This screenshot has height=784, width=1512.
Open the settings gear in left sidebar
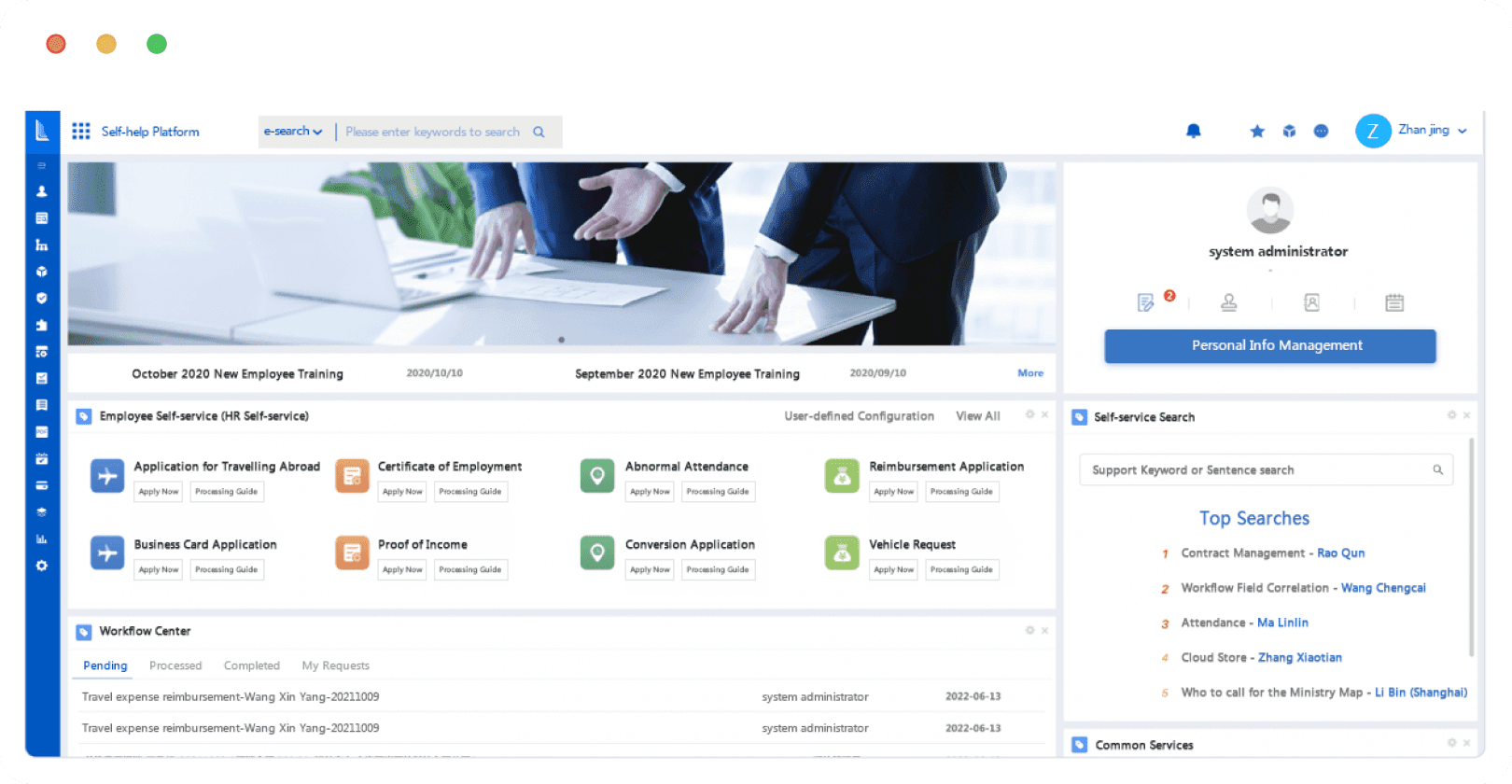point(41,566)
